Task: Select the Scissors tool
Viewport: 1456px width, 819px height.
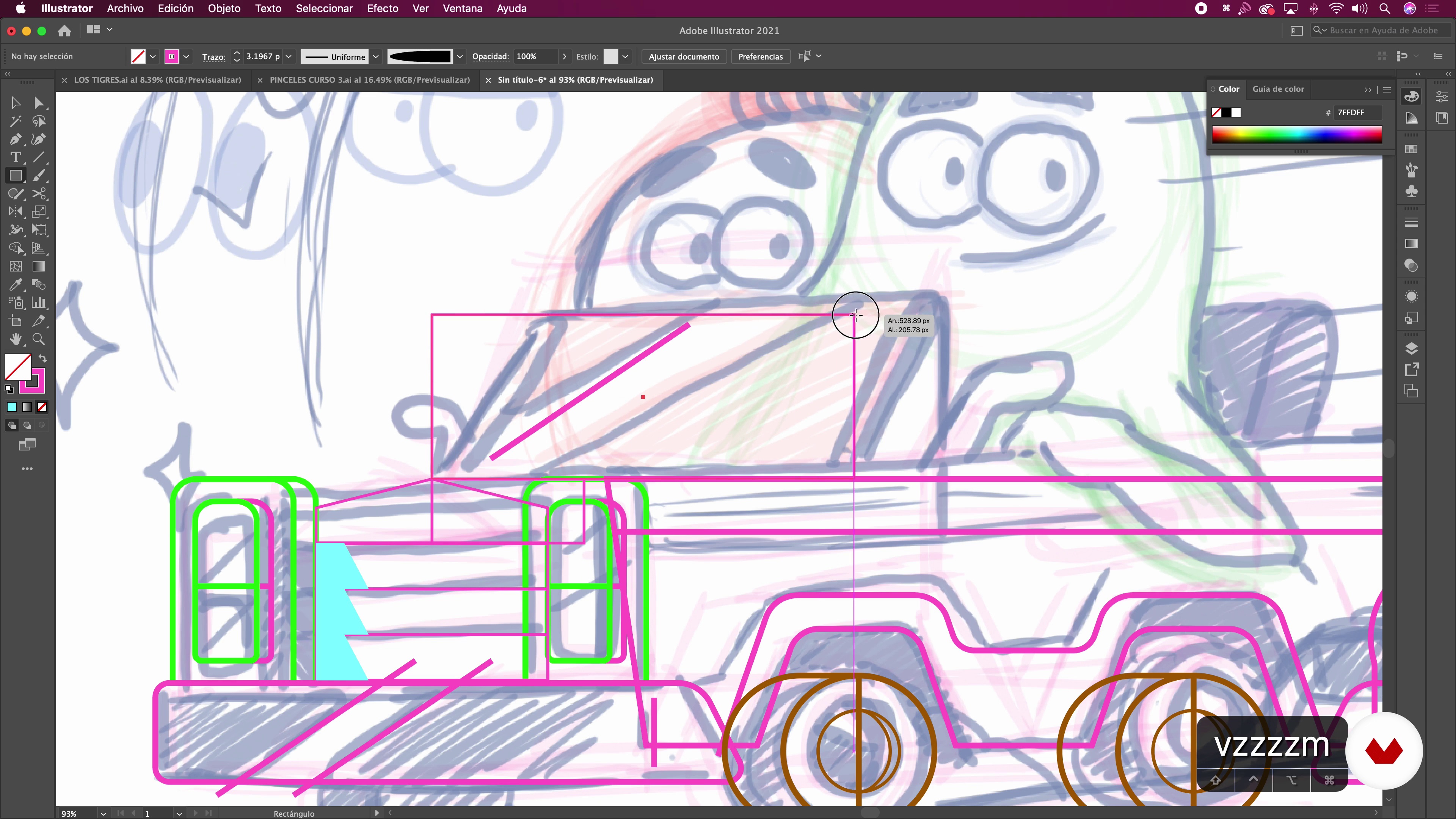Action: point(38,194)
